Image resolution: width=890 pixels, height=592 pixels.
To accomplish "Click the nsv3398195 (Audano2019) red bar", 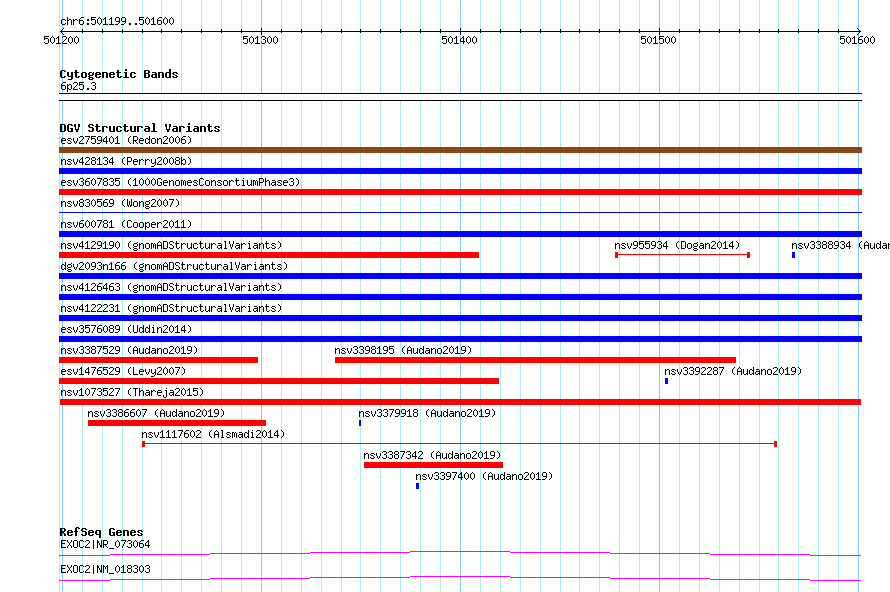I will click(x=535, y=360).
